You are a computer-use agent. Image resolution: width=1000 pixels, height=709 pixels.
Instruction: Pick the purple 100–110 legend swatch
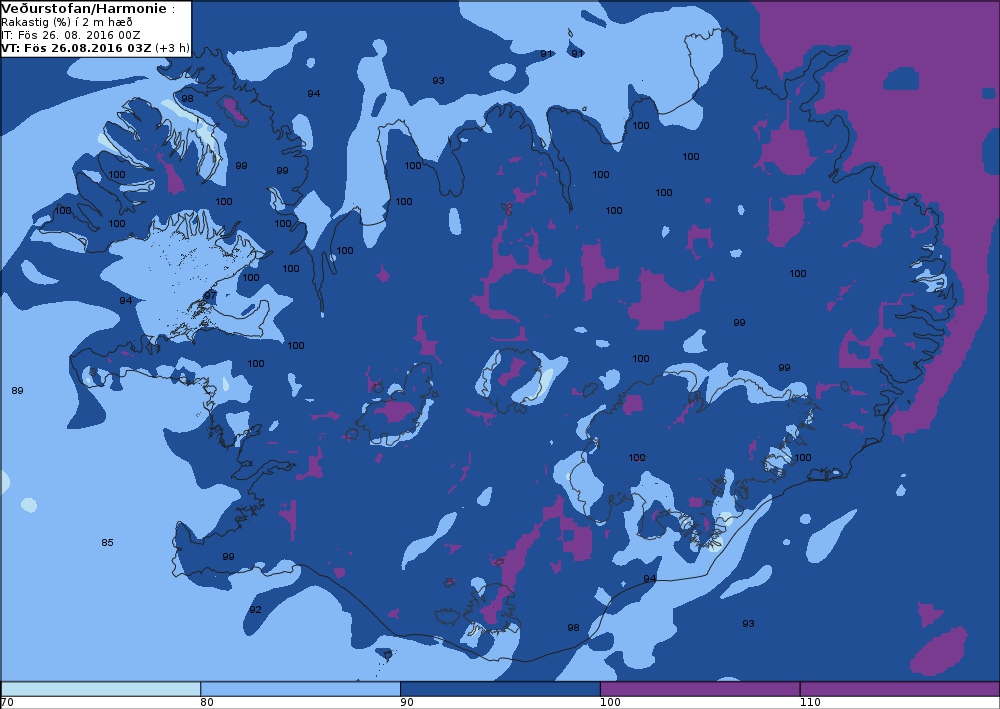point(700,689)
